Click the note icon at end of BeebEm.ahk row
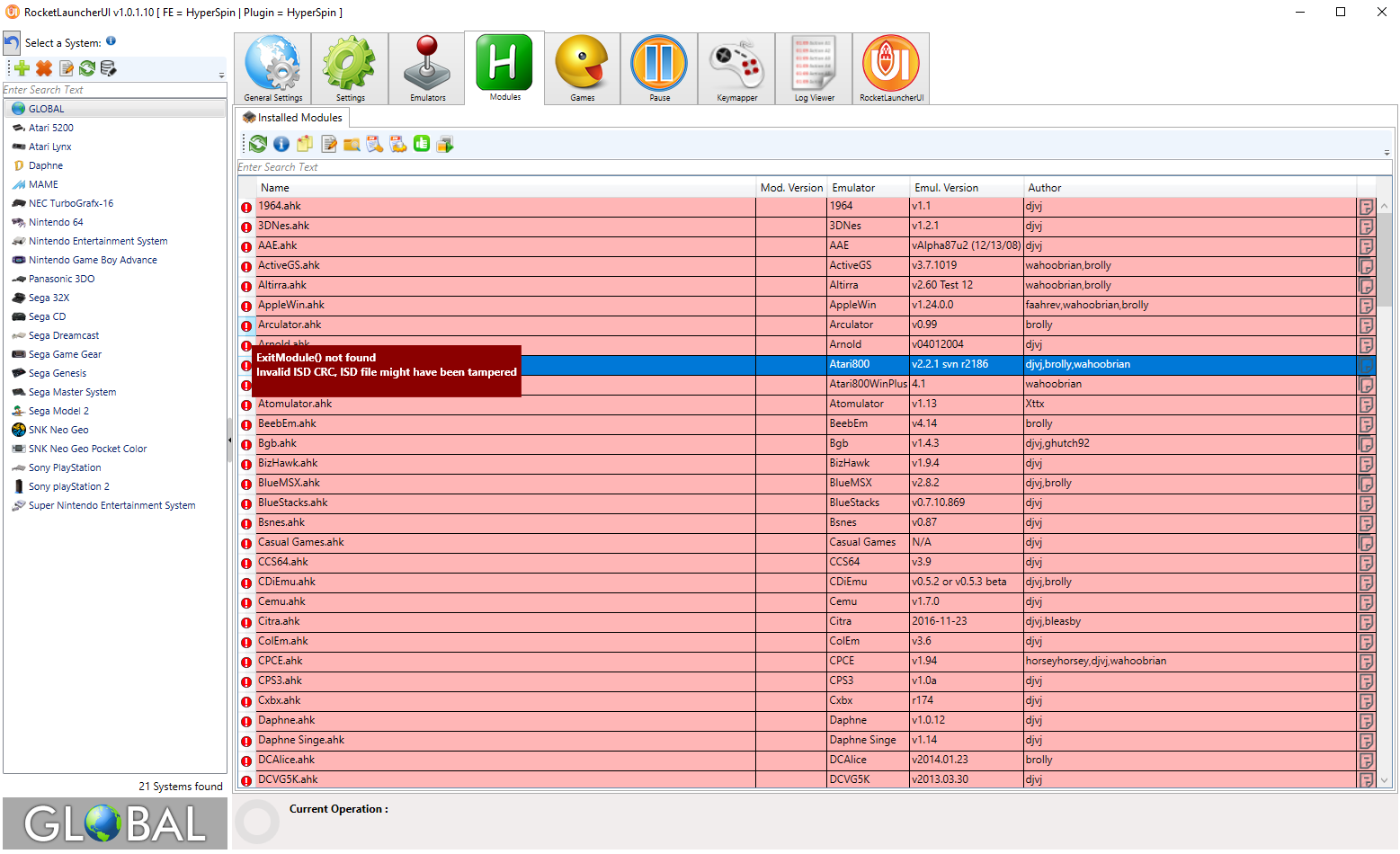This screenshot has height=854, width=1400. pos(1366,424)
